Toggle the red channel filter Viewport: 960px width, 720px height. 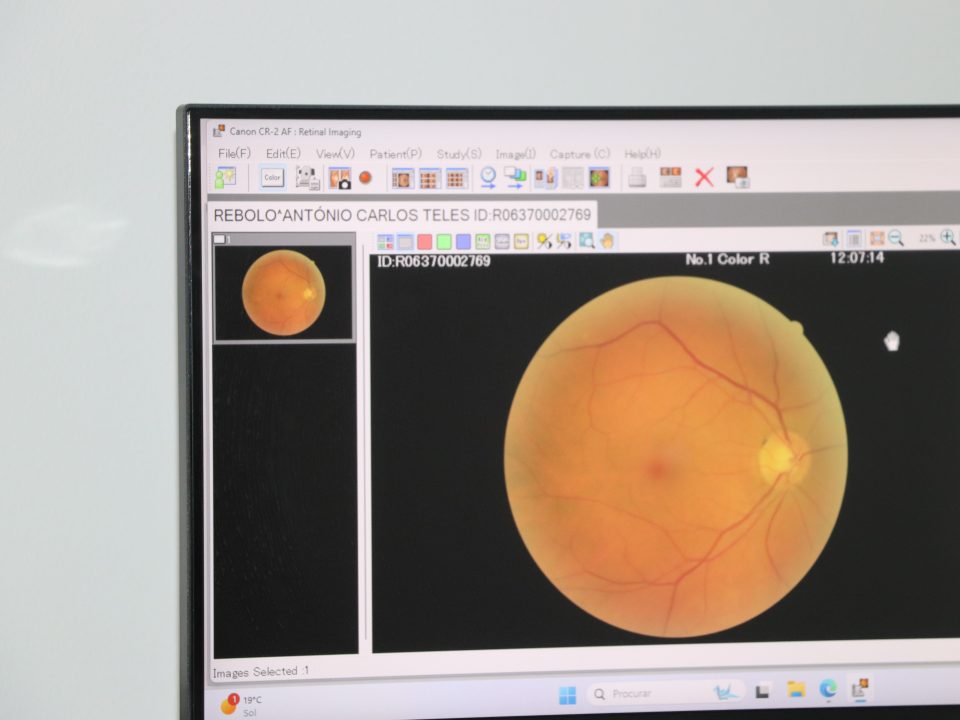click(x=424, y=241)
